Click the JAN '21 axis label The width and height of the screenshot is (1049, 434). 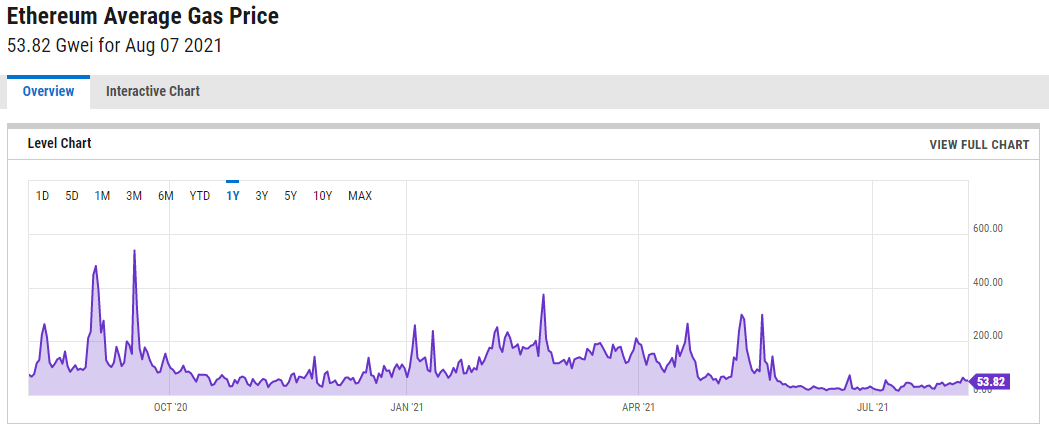pyautogui.click(x=407, y=407)
